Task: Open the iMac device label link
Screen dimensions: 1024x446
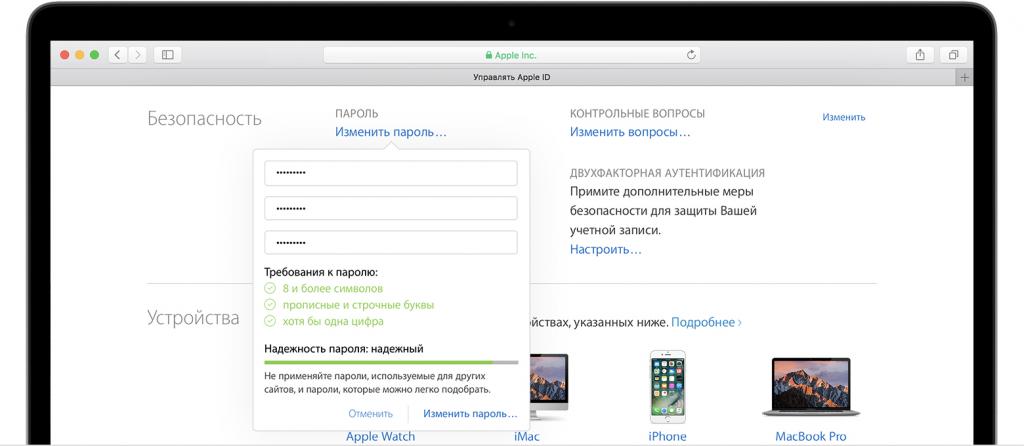Action: click(527, 436)
